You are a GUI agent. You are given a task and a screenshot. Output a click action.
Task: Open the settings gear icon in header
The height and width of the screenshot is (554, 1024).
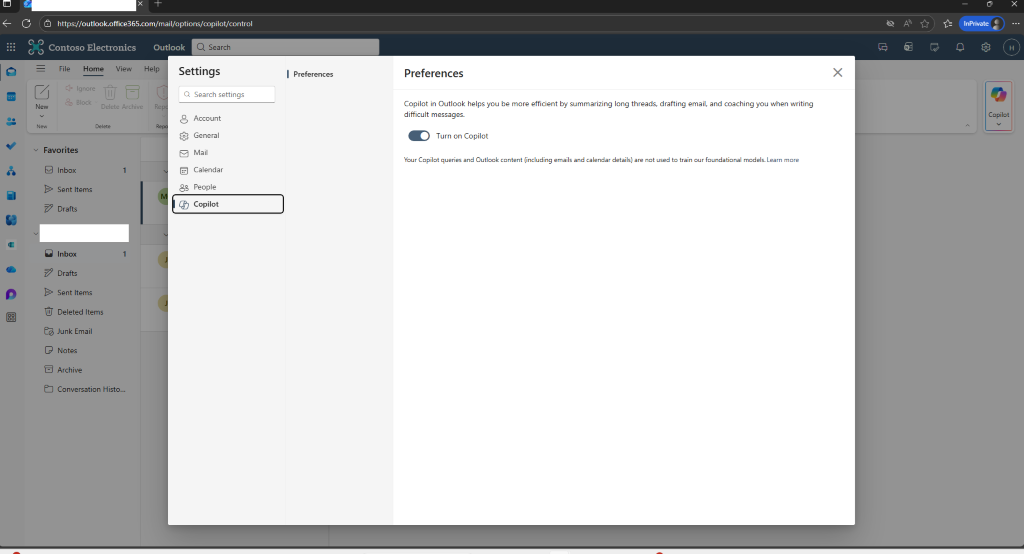pos(985,47)
